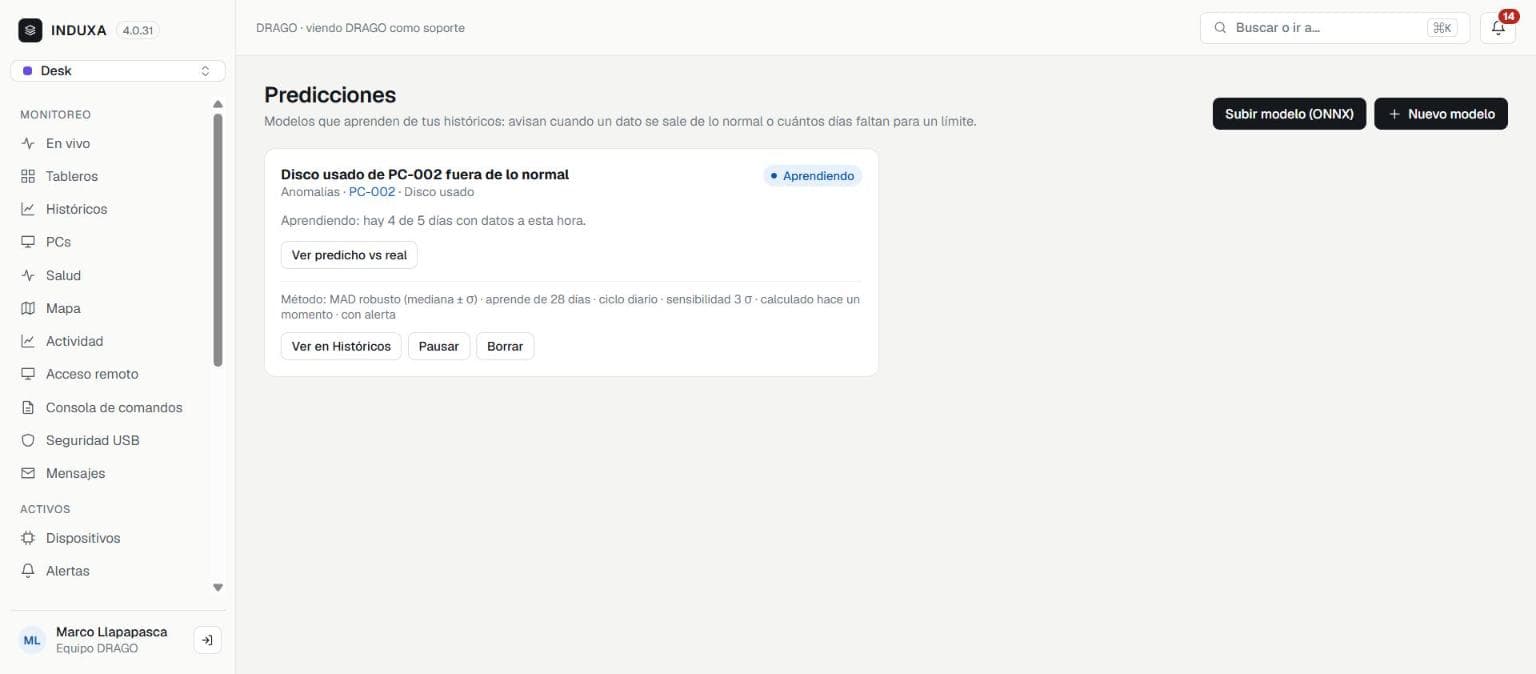
Task: Click the INDUXA logo icon
Action: click(30, 30)
